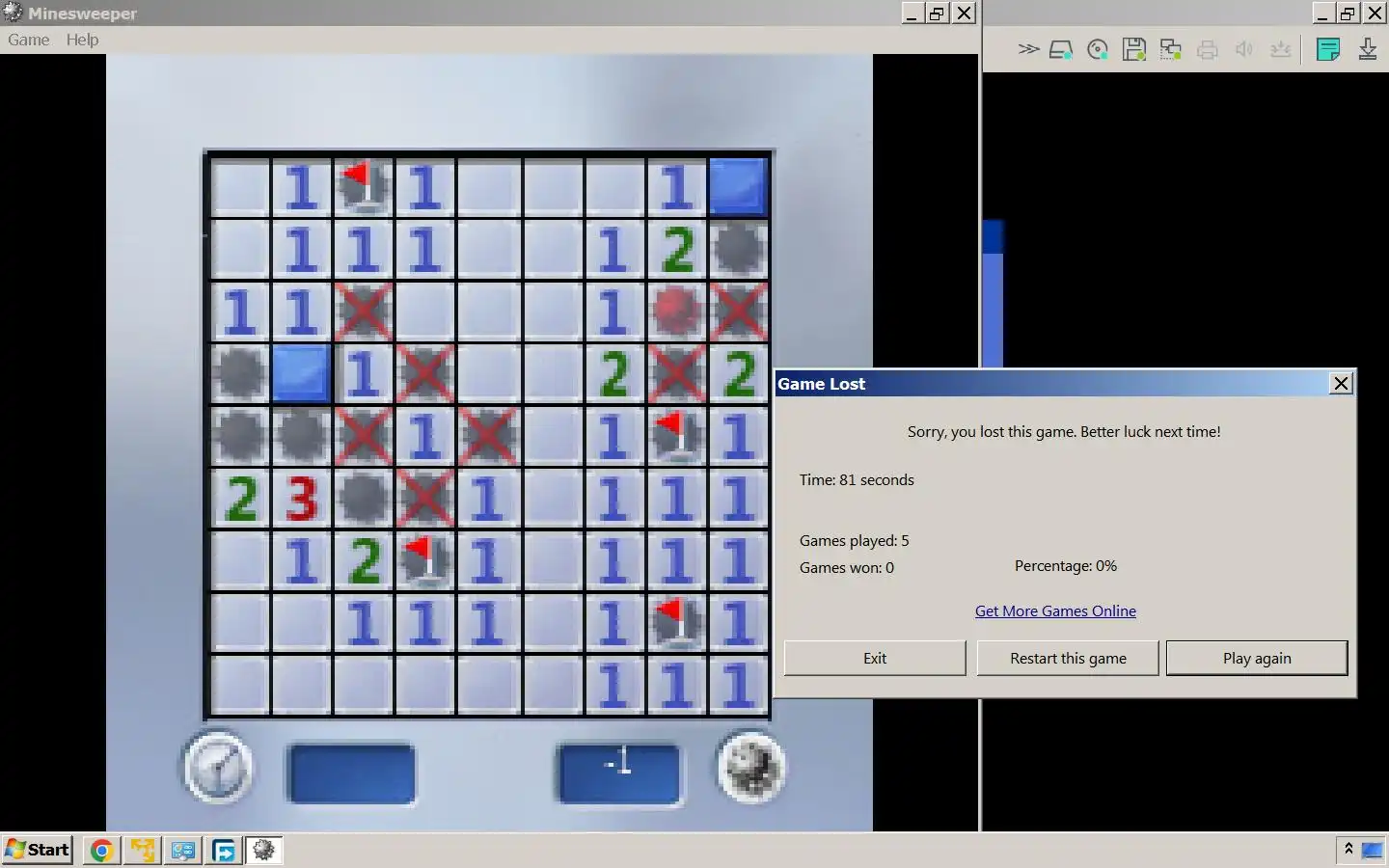The height and width of the screenshot is (868, 1389).
Task: Click the yellow arrows taskbar icon
Action: (143, 850)
